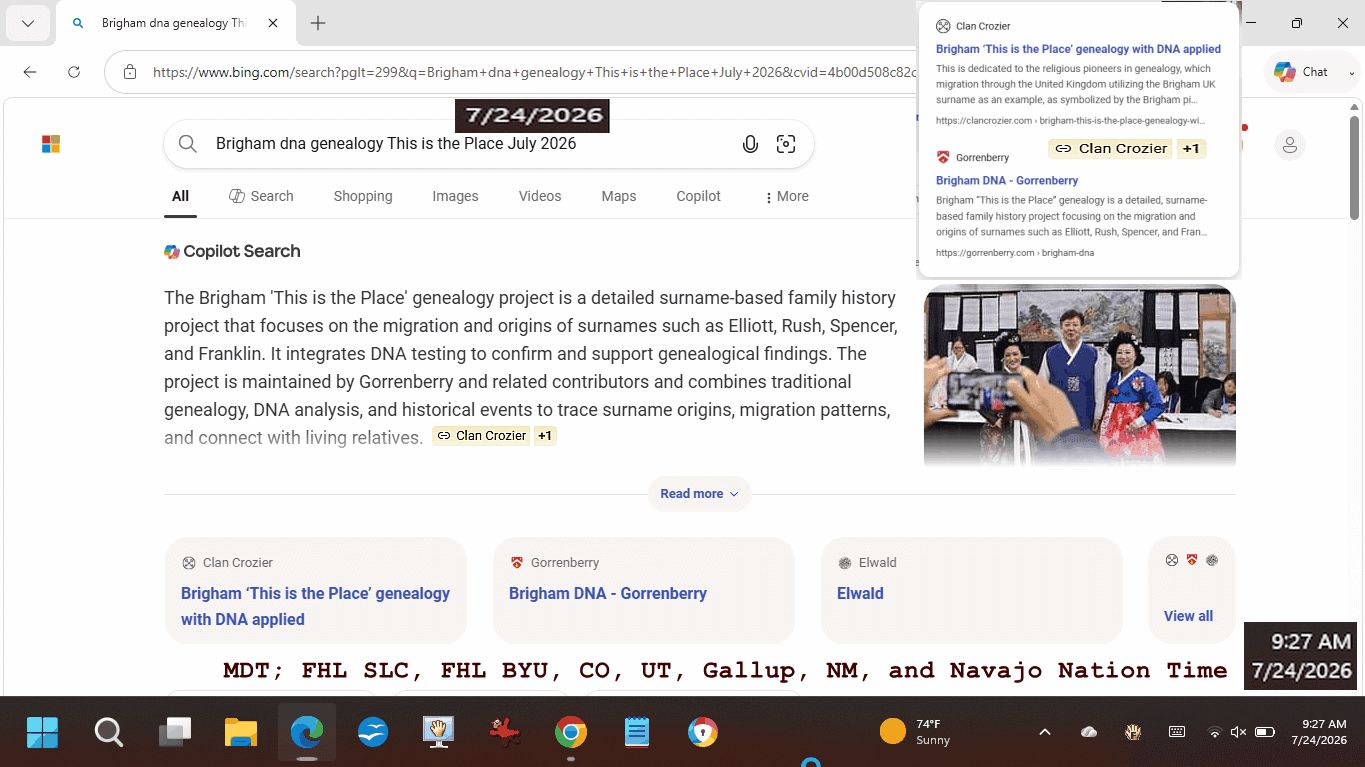
Task: Expand the answer with Read more
Action: 699,494
